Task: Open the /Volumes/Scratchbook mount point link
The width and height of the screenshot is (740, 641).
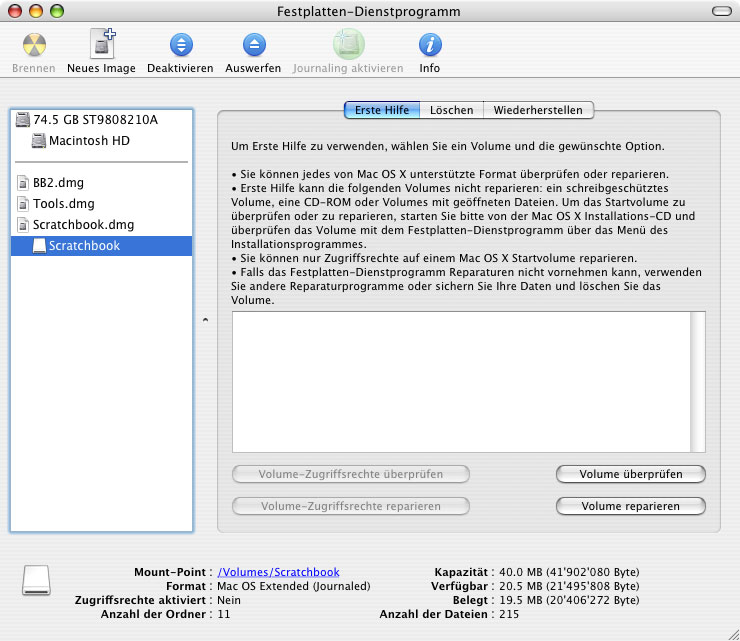Action: pos(278,572)
